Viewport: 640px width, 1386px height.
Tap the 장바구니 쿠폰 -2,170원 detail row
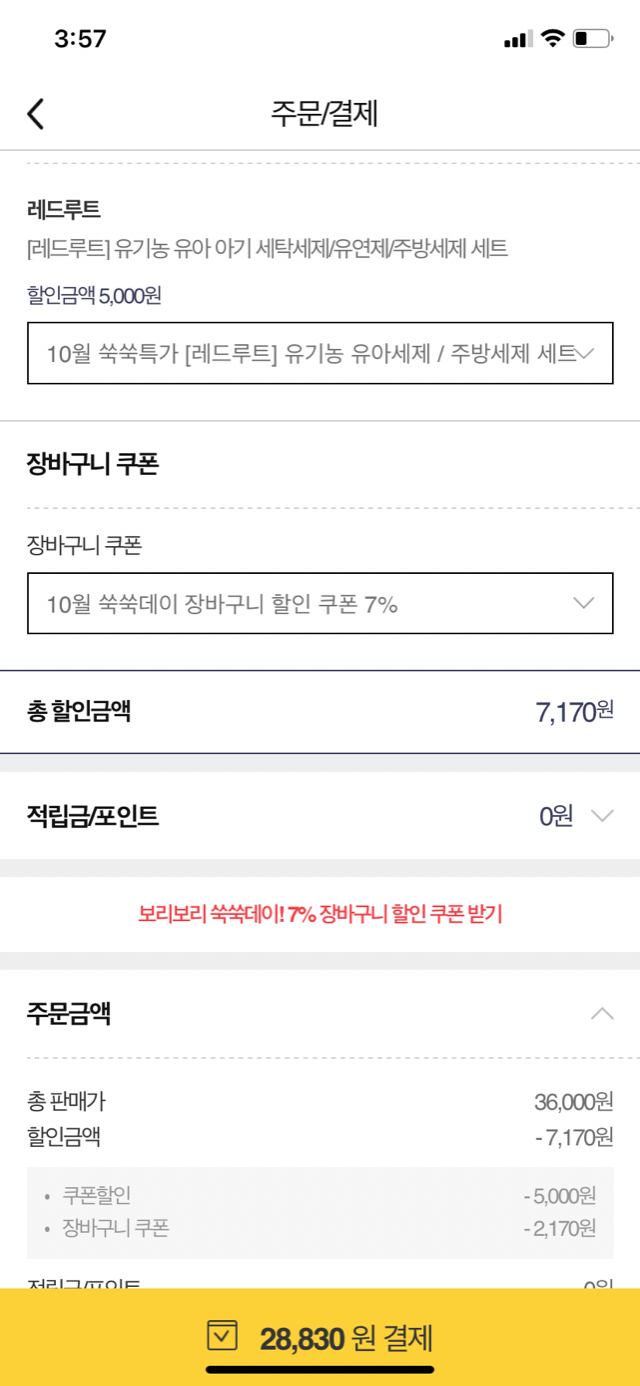(x=320, y=1228)
